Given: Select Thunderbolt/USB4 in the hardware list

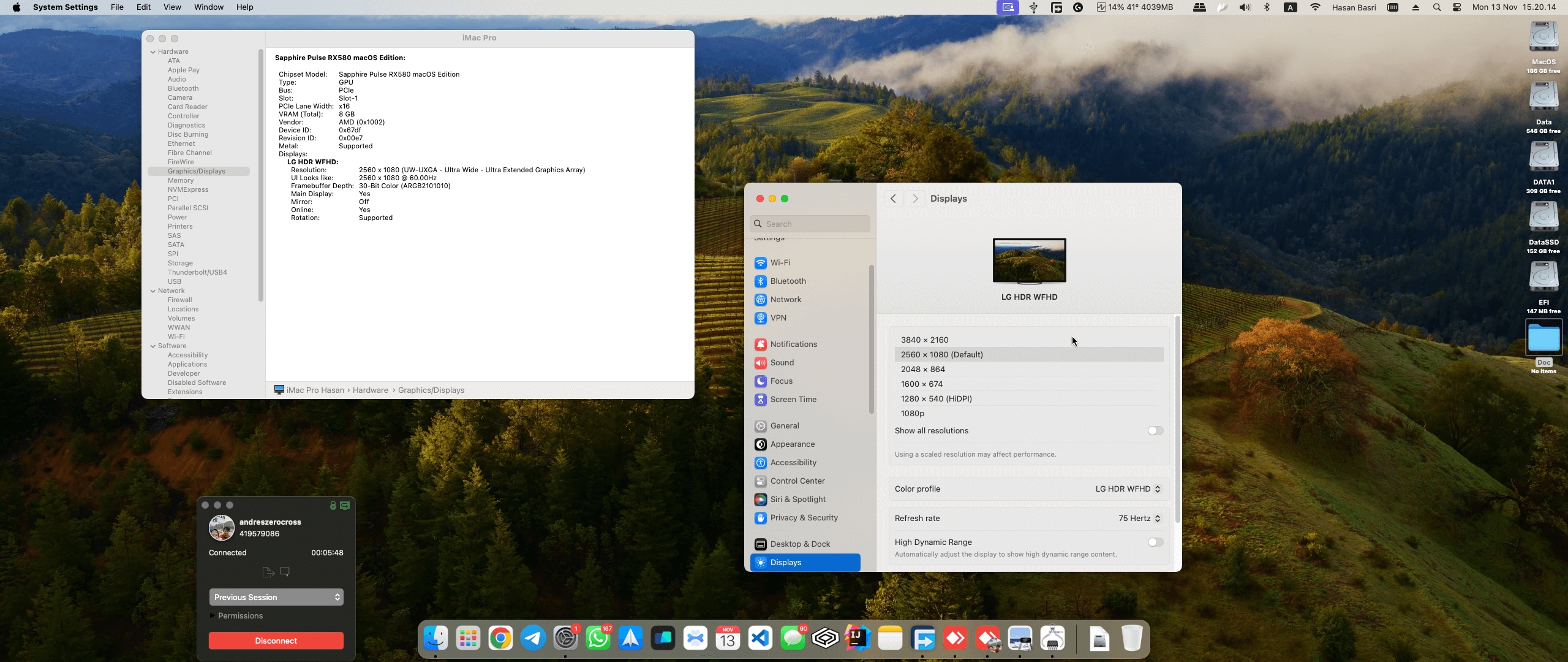Looking at the screenshot, I should pos(197,273).
